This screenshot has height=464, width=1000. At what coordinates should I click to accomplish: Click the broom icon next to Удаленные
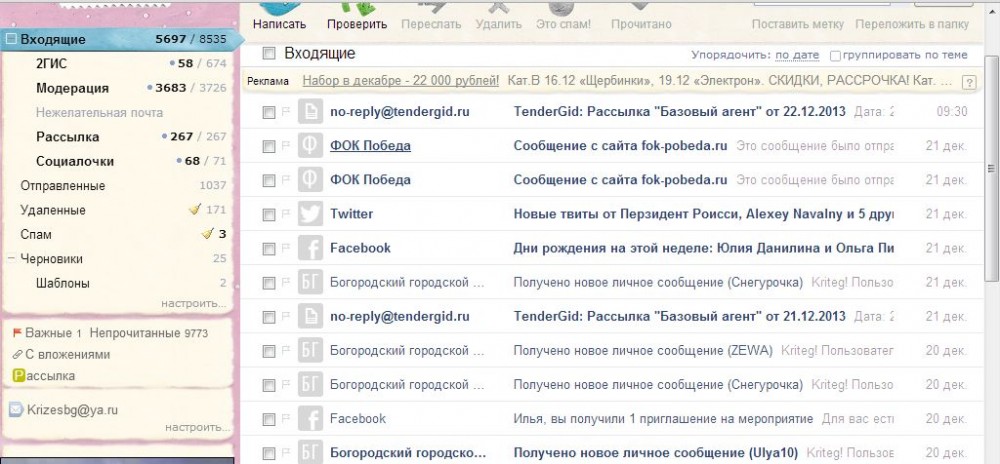196,210
